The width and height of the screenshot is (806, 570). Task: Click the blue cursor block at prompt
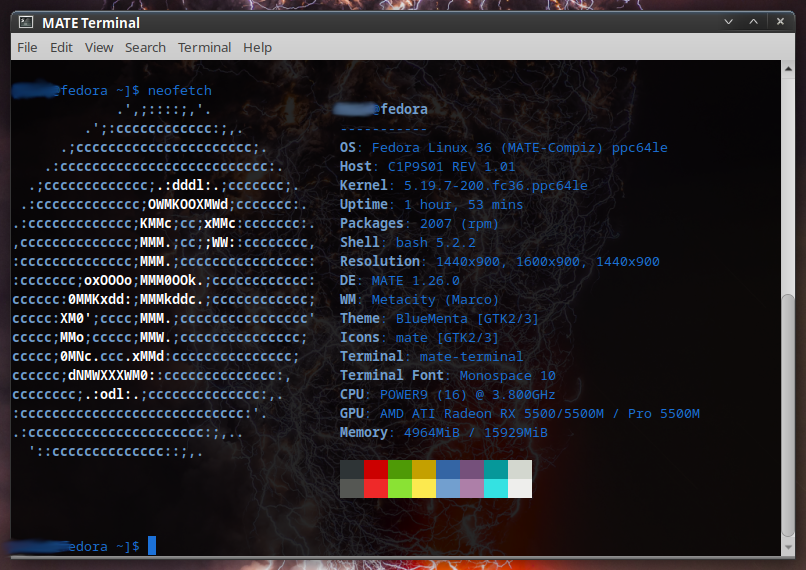pos(152,545)
